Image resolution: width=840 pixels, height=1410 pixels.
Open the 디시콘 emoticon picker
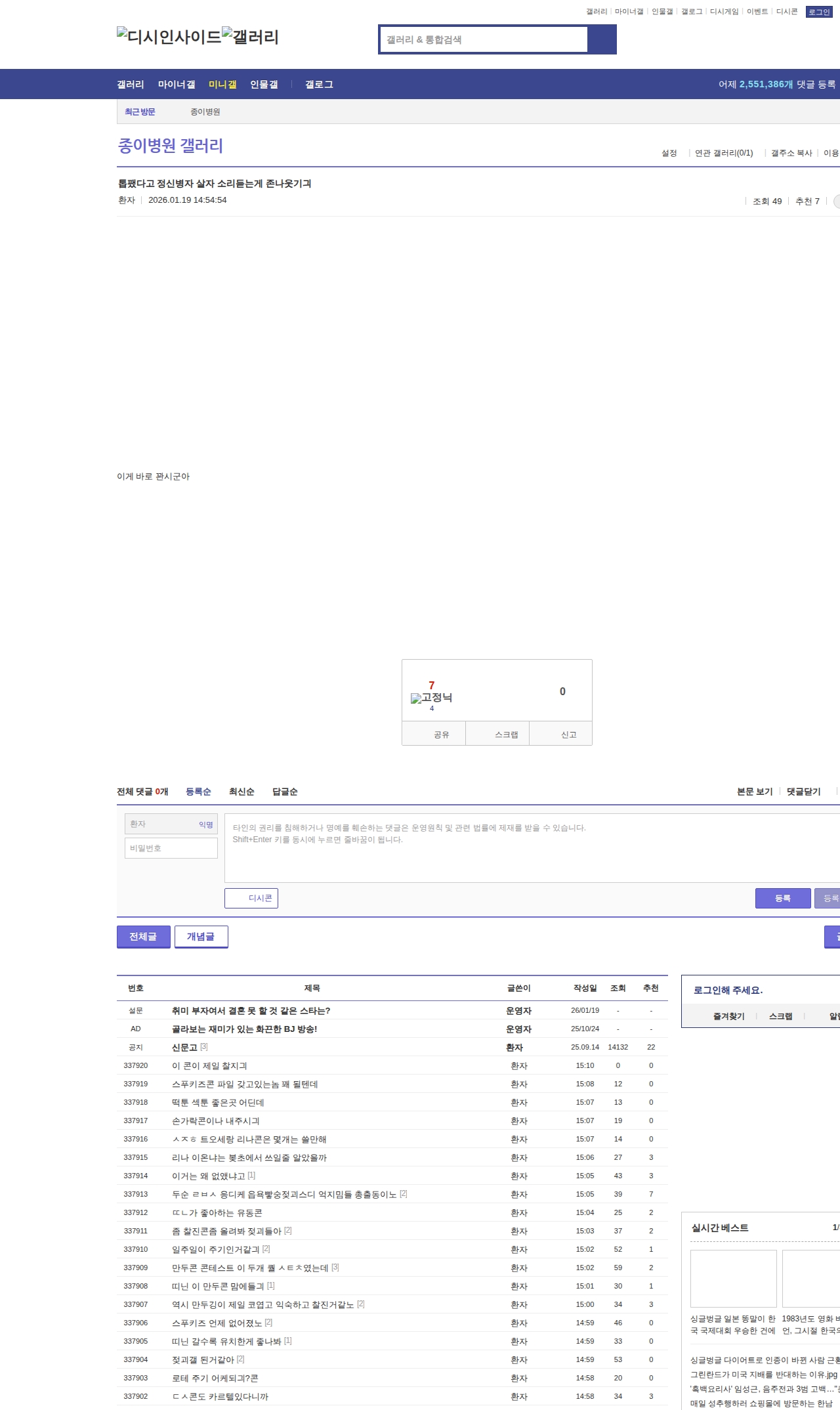pyautogui.click(x=251, y=898)
